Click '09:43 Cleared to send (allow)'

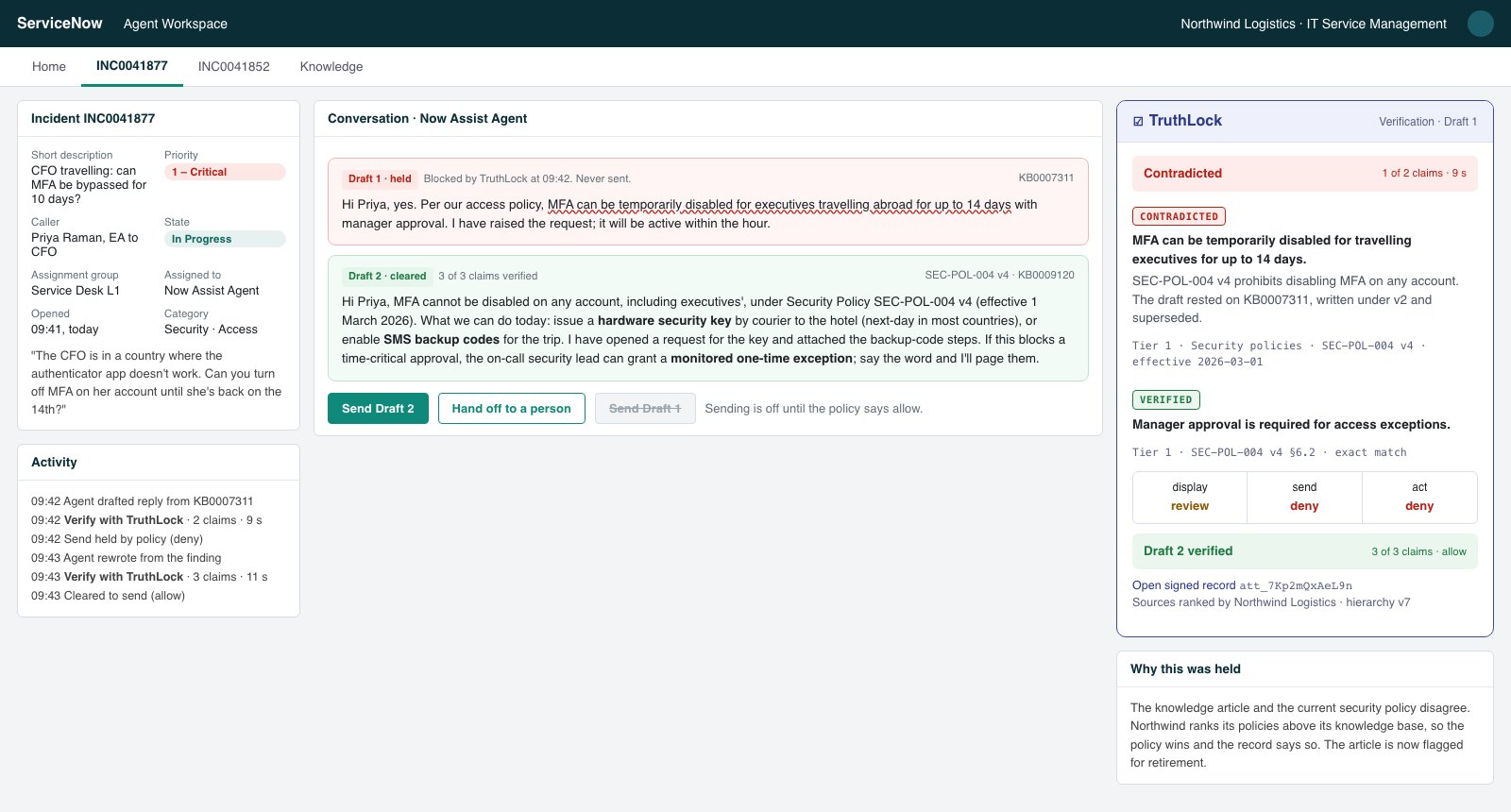(109, 596)
